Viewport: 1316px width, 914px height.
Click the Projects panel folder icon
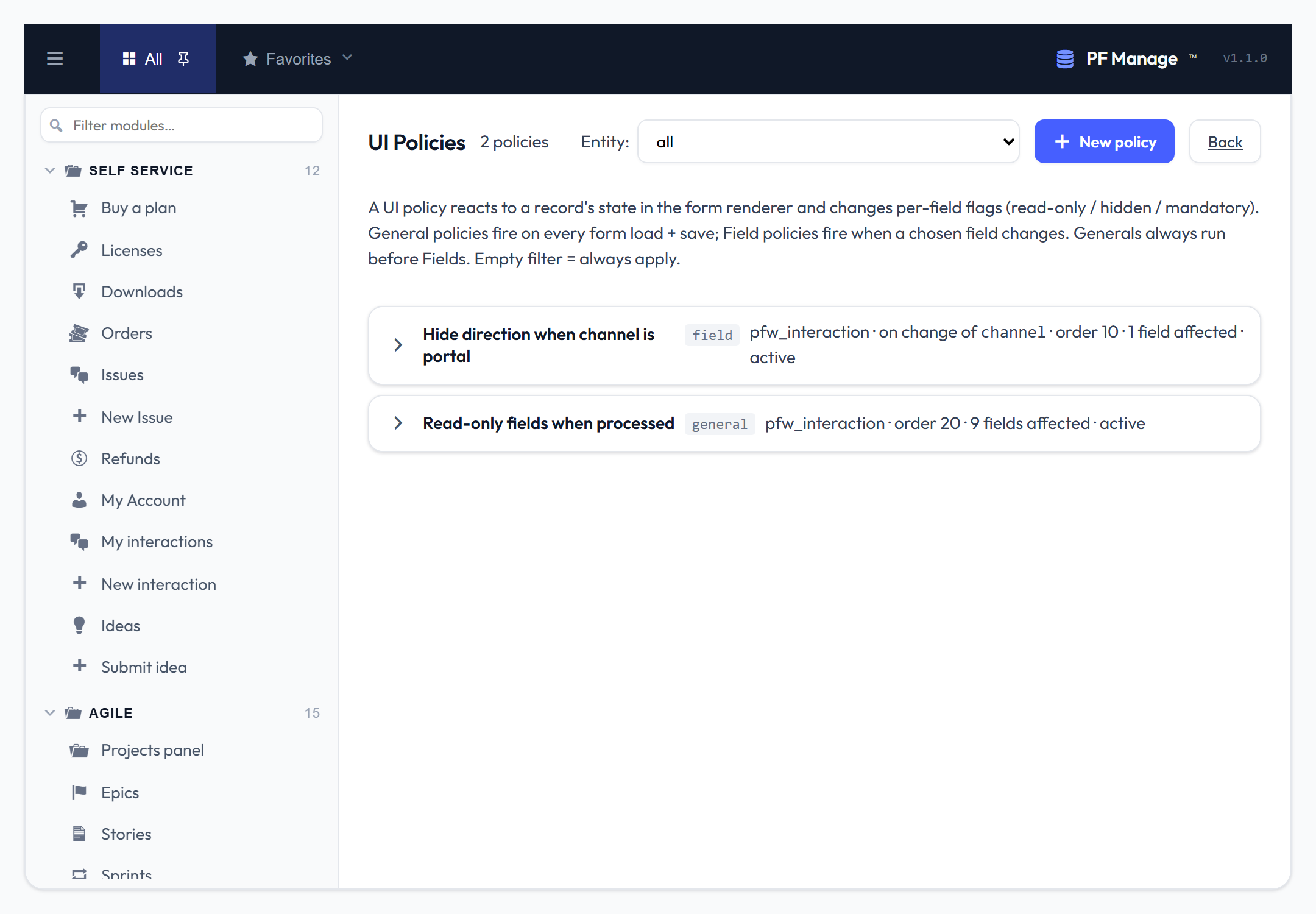[79, 751]
